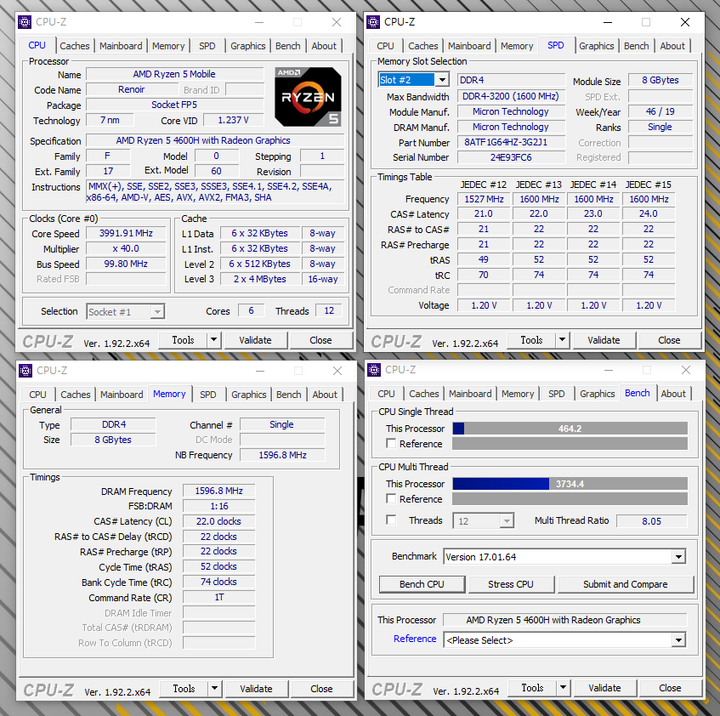Select the Memory tab in the SPD tab window

coord(517,46)
